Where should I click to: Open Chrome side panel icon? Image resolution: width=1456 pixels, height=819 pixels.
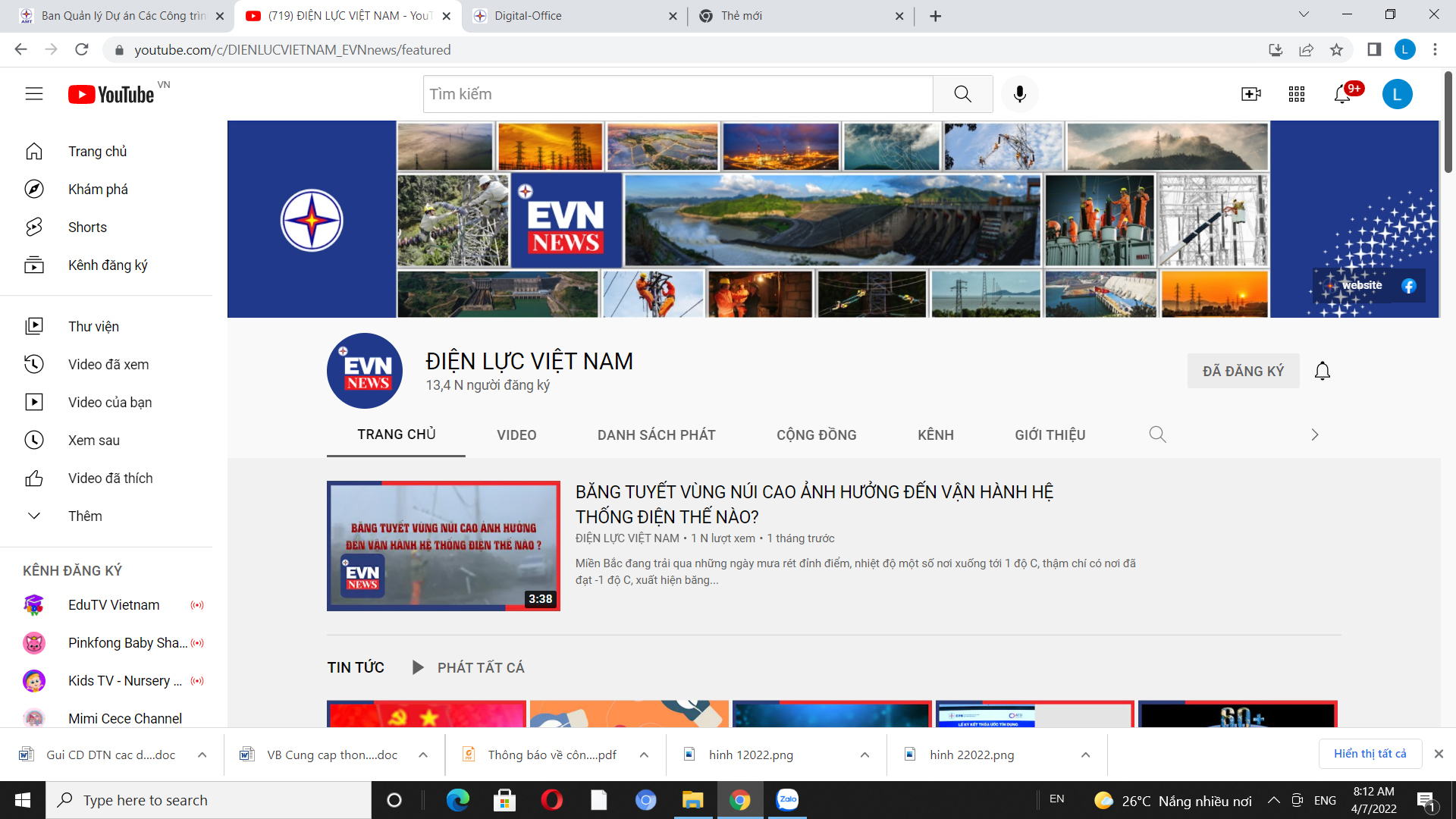coord(1374,49)
